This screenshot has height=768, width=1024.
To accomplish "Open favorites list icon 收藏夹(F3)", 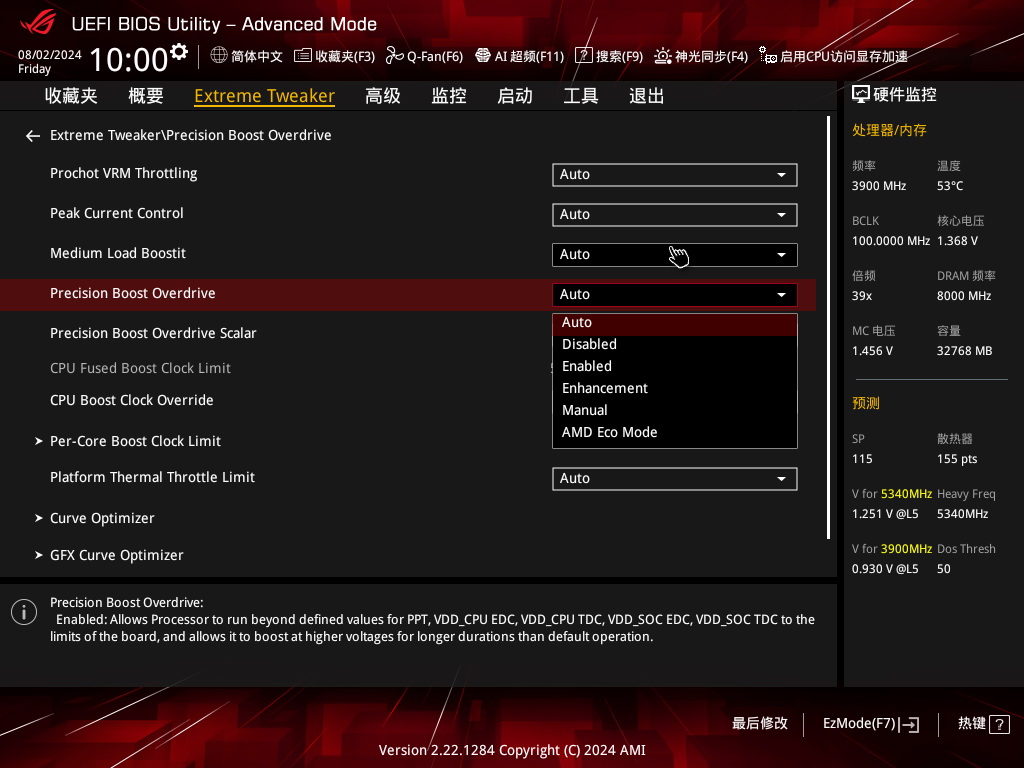I will 302,56.
